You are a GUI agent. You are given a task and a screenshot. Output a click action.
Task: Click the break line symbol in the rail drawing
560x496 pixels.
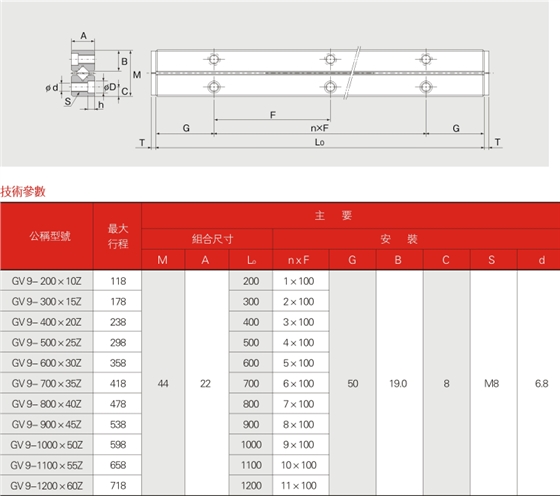353,73
